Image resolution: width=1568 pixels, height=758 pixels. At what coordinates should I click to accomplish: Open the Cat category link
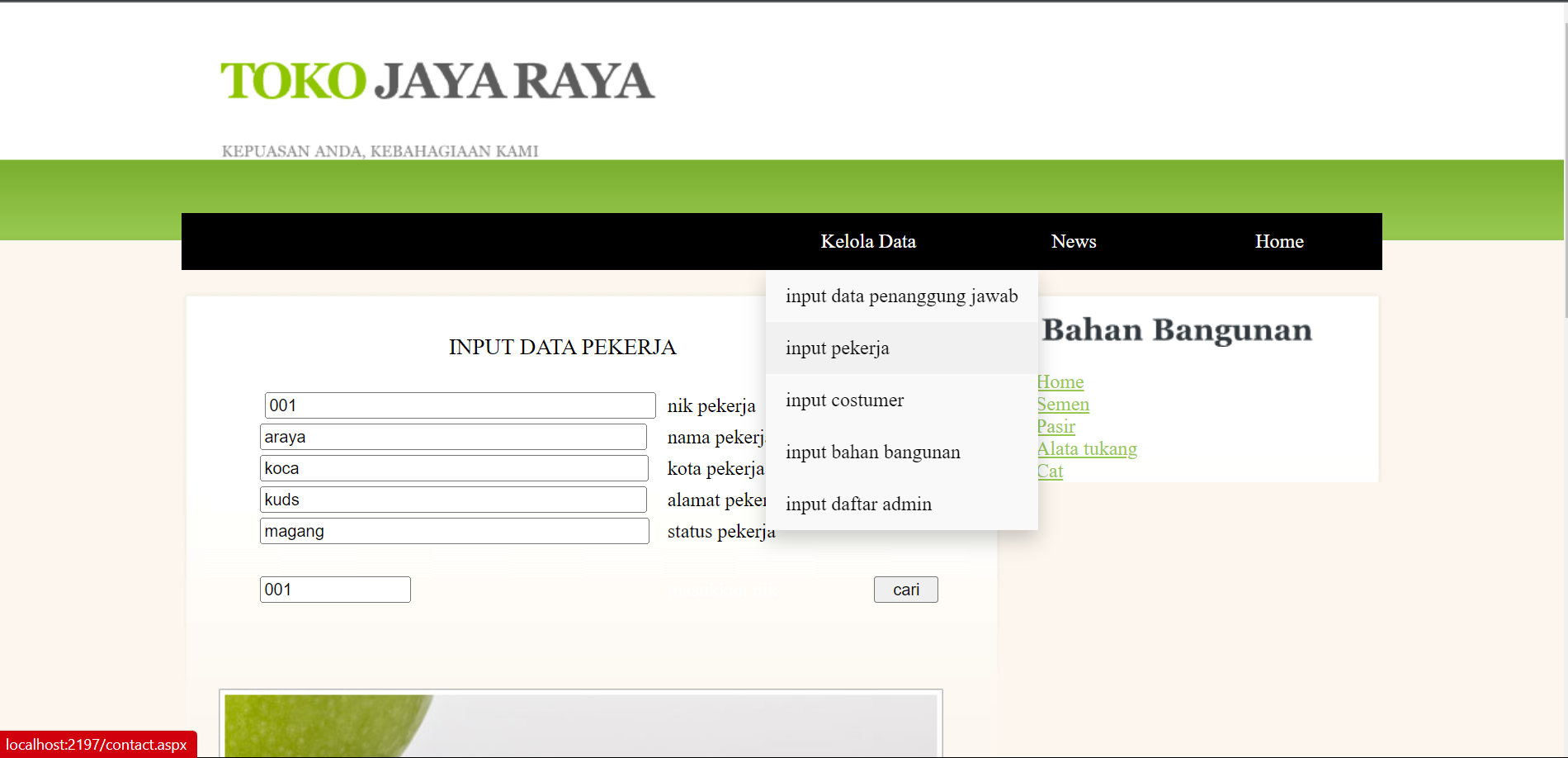click(x=1050, y=471)
